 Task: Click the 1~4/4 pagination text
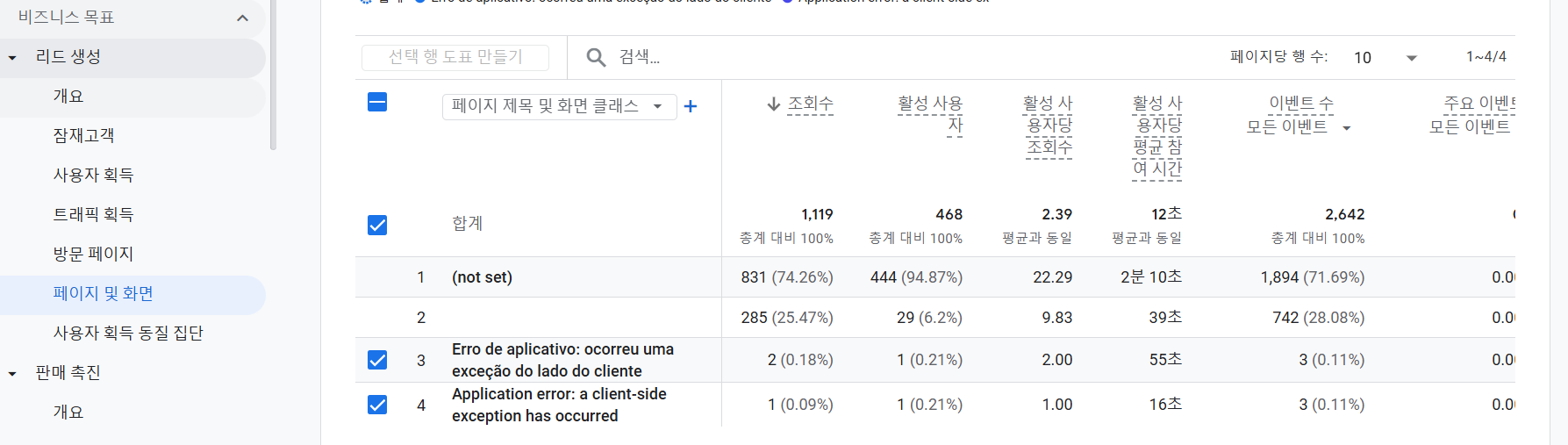click(1486, 57)
